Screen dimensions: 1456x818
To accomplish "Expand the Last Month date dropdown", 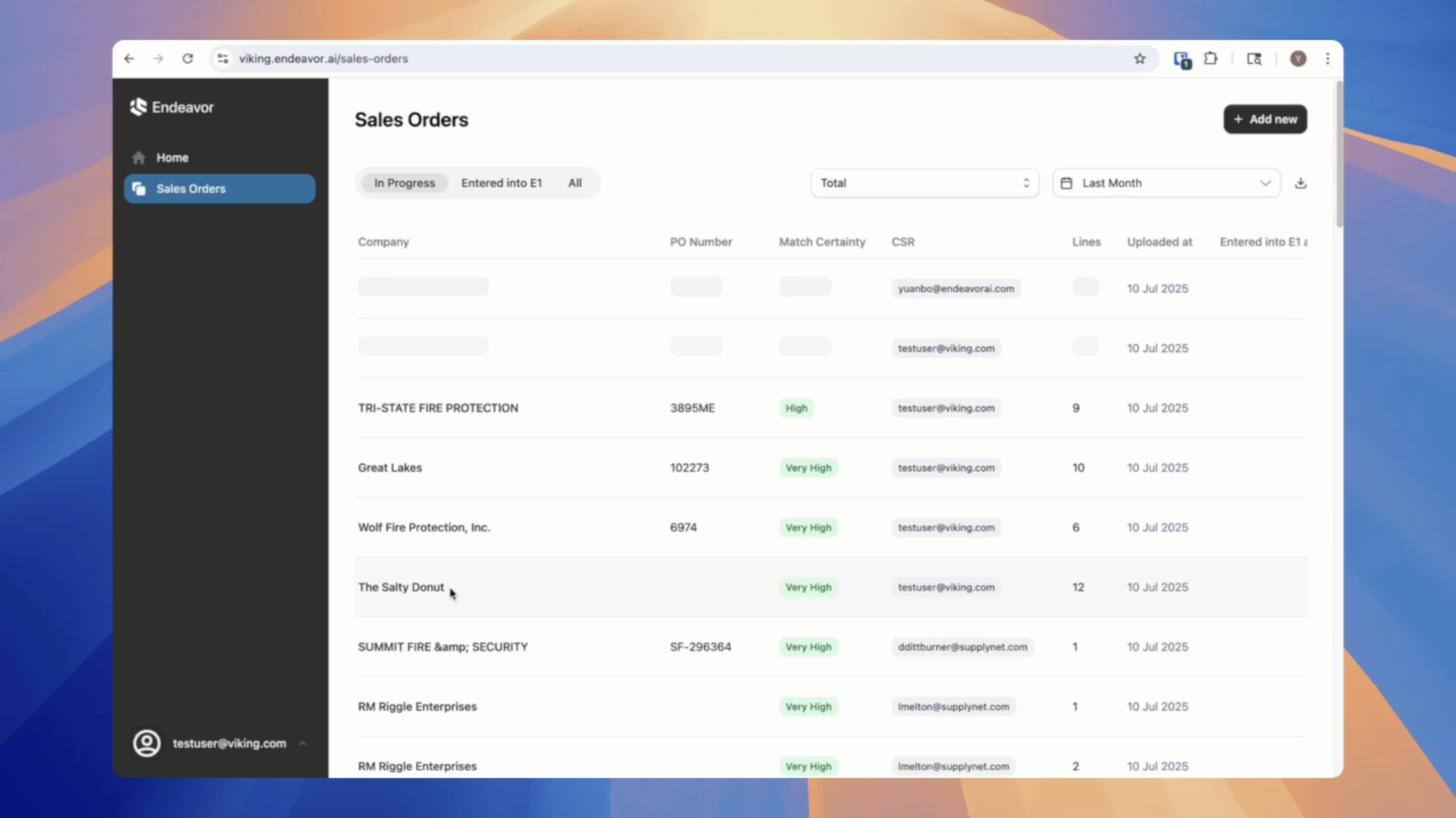I will 1166,183.
